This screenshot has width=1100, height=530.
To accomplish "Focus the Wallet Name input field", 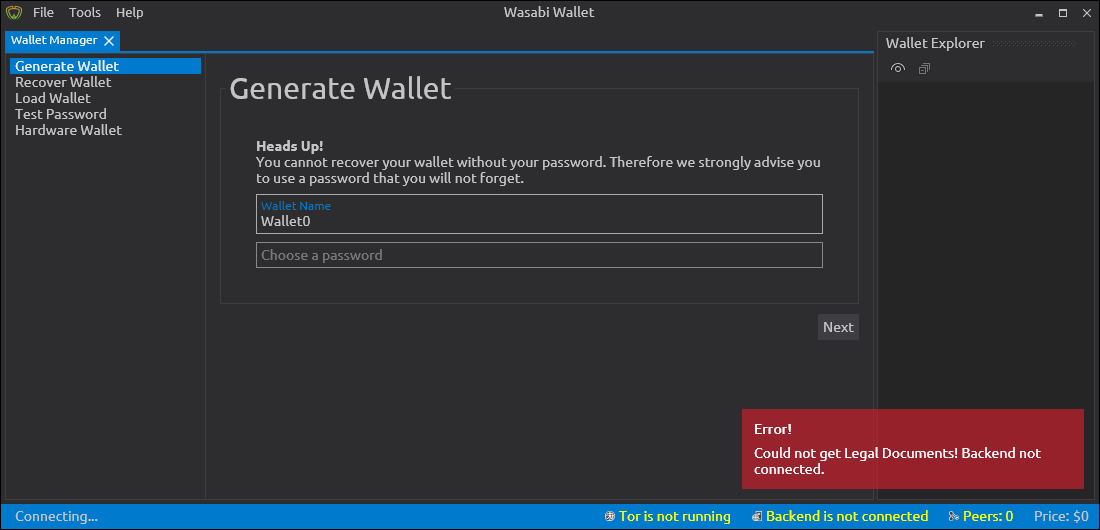I will [539, 214].
